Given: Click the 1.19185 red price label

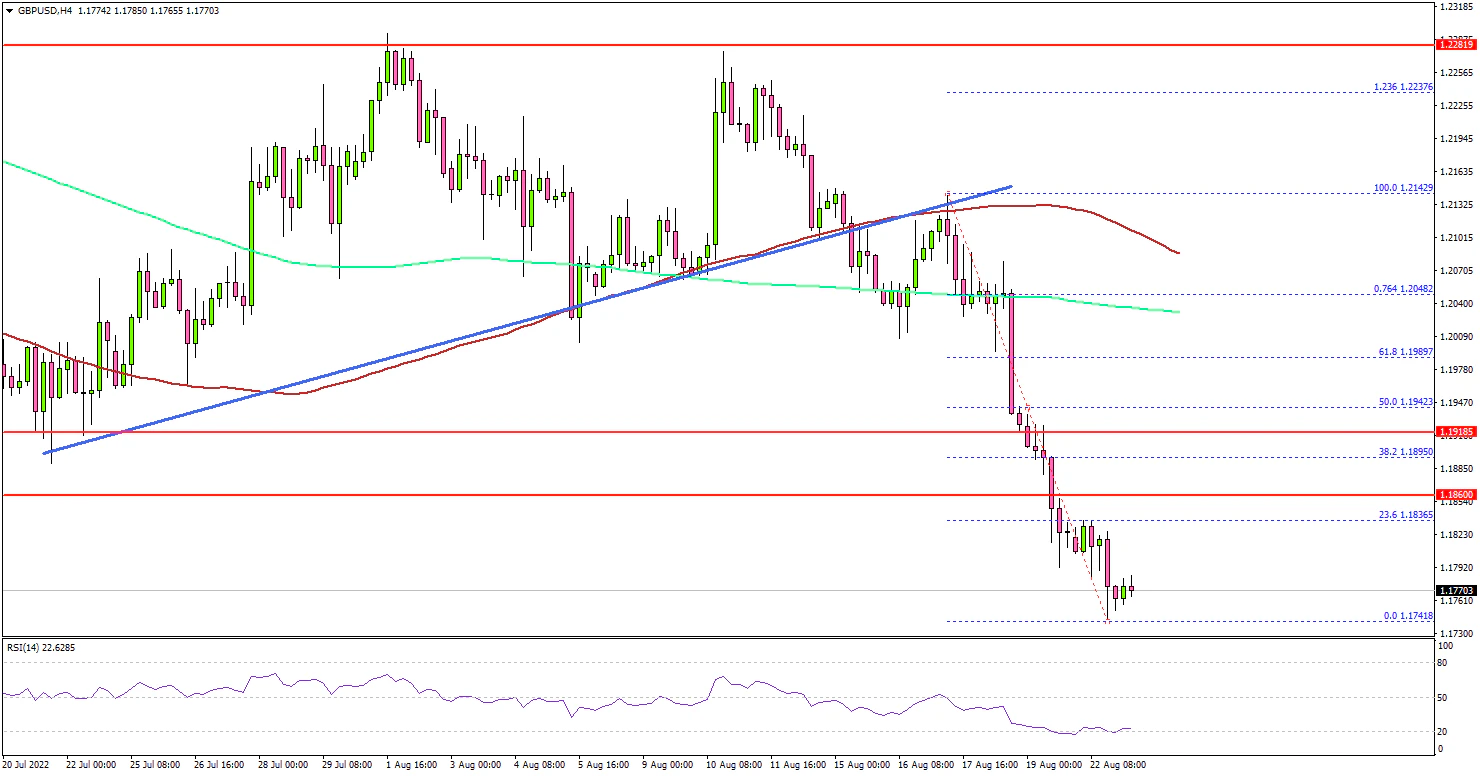Looking at the screenshot, I should [x=1454, y=432].
